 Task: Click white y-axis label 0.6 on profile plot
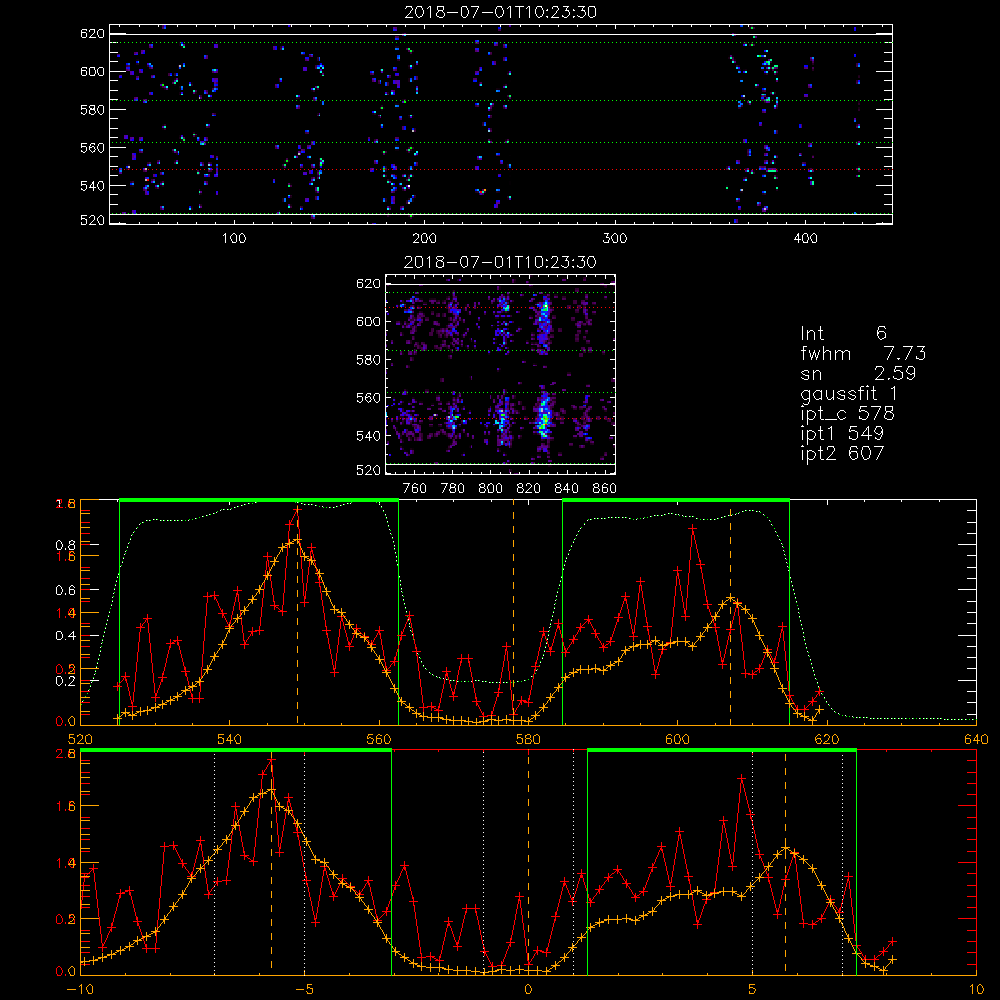click(64, 591)
